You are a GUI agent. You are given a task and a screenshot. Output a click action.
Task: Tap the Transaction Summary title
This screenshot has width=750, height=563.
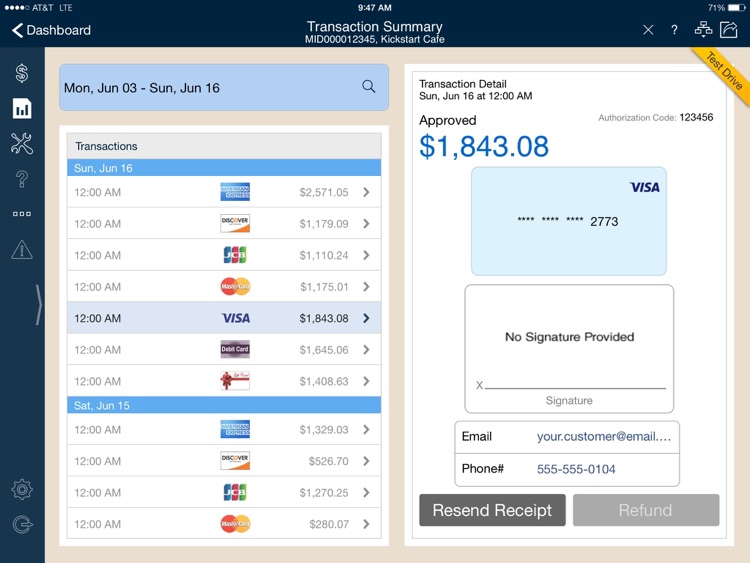point(375,26)
